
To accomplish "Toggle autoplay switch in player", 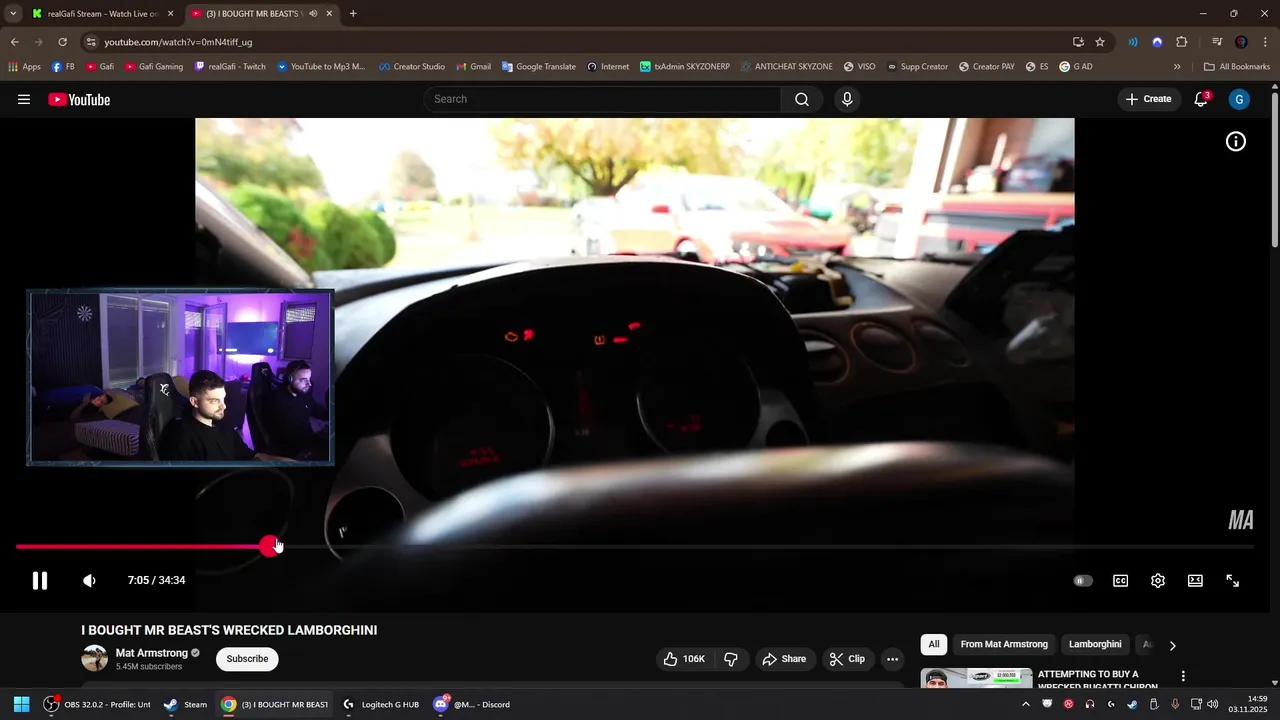I will tap(1083, 580).
